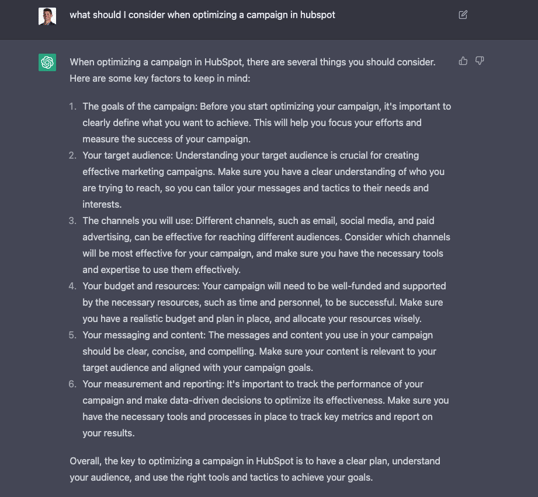Image resolution: width=538 pixels, height=497 pixels.
Task: Click the text 'your results.' ending item 6
Action: [x=108, y=433]
